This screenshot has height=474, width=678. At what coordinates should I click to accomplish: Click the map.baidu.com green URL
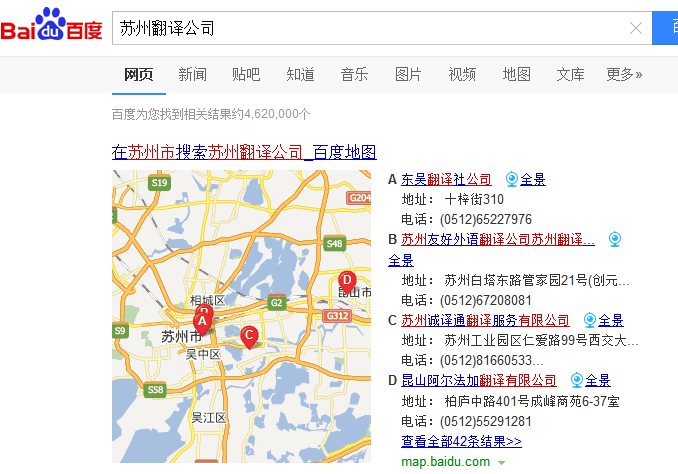446,461
